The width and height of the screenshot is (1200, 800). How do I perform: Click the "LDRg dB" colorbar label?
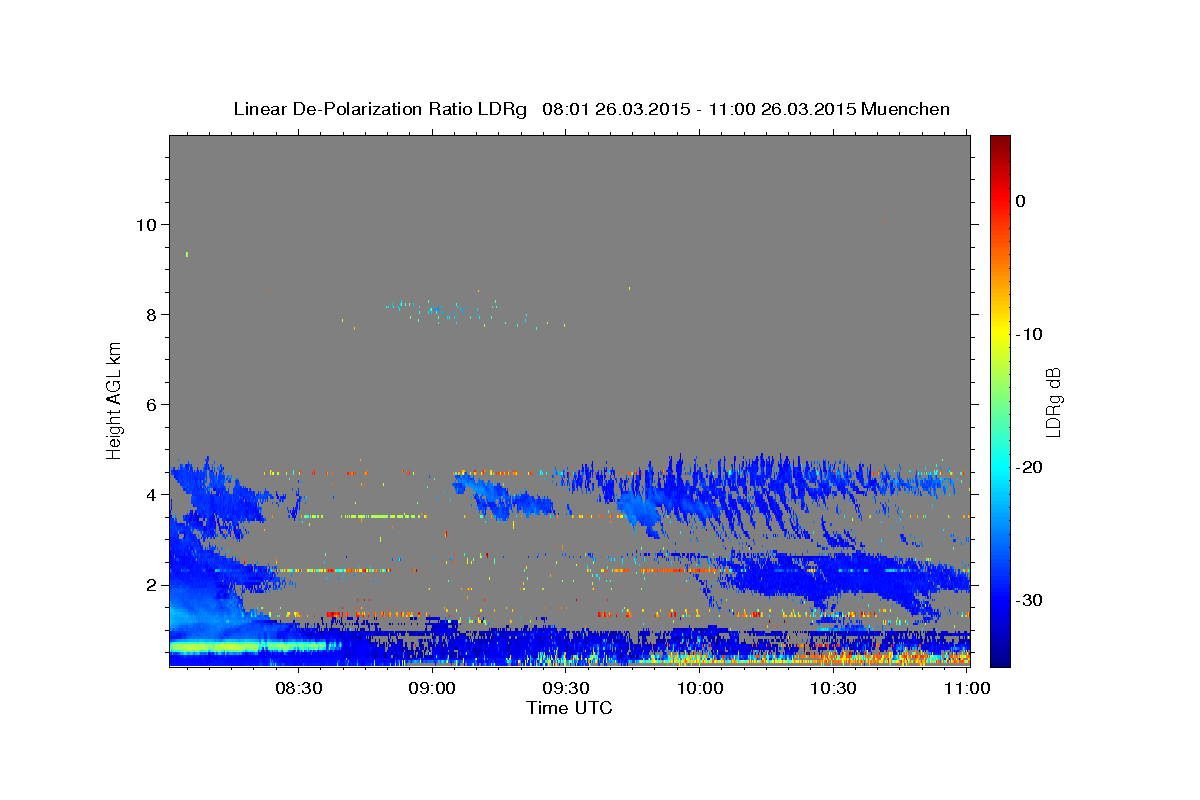click(1052, 402)
